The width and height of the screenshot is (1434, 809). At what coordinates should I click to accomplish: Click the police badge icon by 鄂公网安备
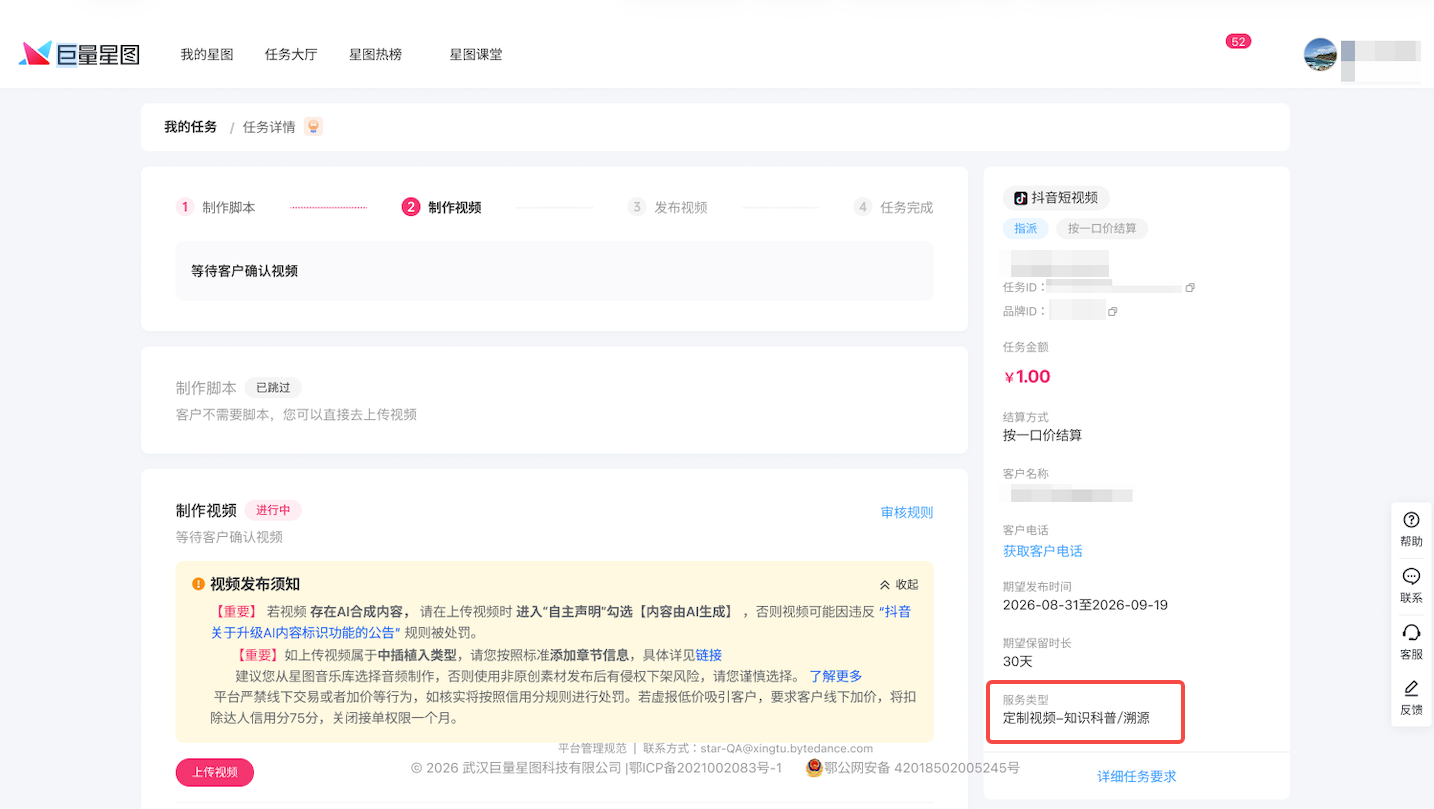pos(814,768)
